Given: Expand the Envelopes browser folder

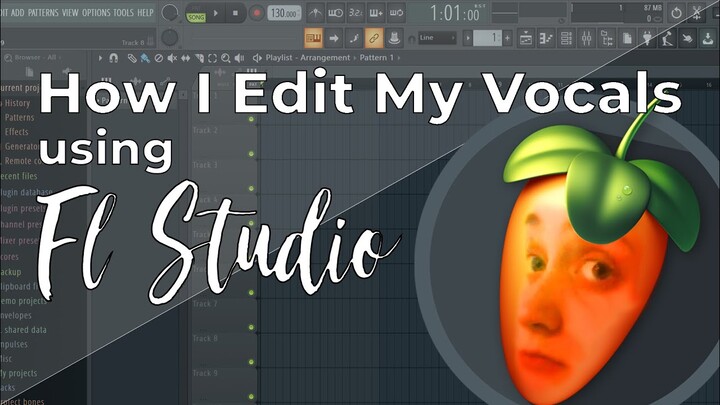Looking at the screenshot, I should point(16,315).
